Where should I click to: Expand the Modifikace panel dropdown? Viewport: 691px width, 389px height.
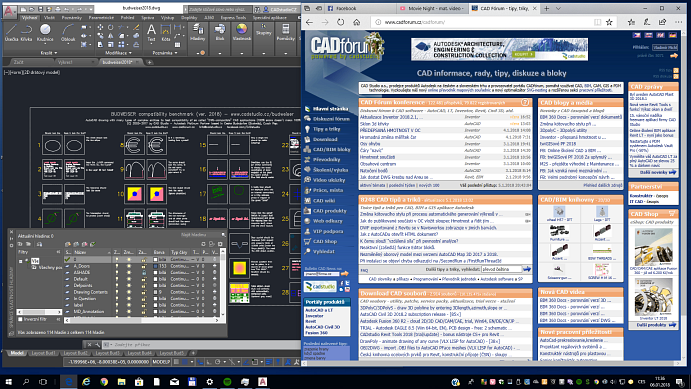coord(118,53)
